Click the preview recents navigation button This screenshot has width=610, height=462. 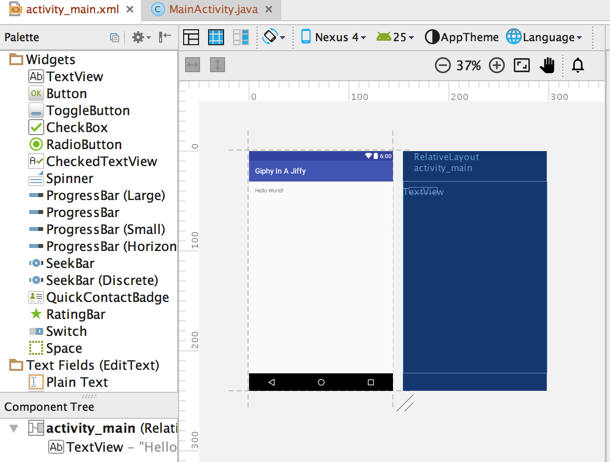click(371, 382)
